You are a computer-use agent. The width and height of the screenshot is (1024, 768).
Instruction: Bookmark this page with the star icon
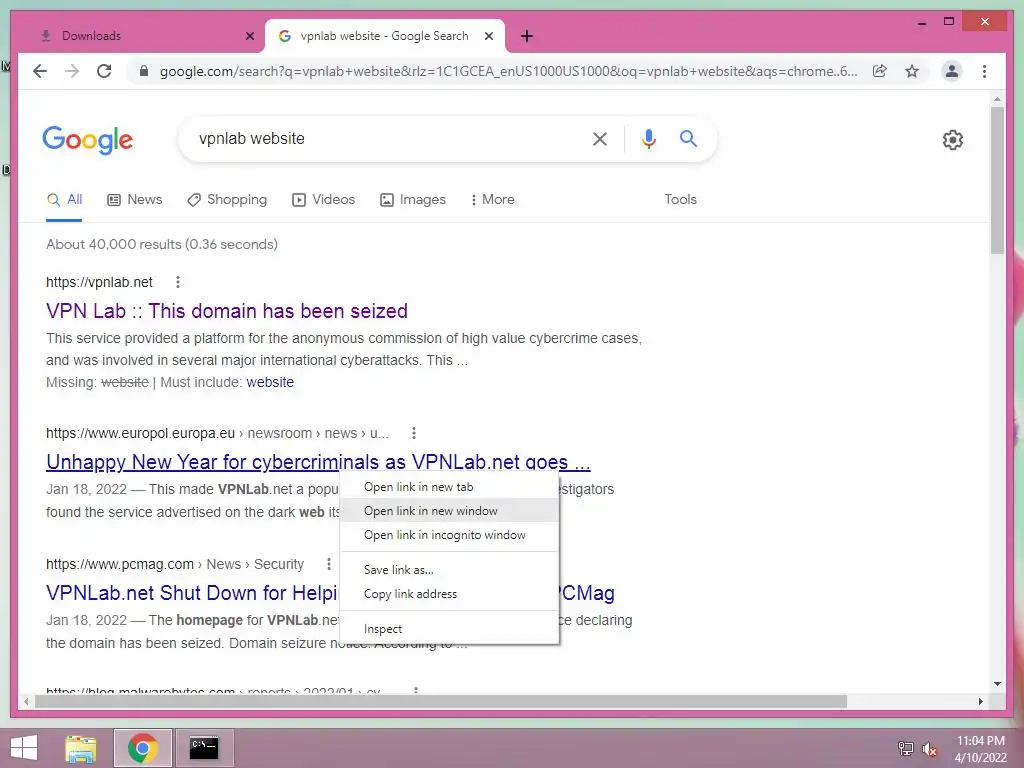[x=912, y=71]
